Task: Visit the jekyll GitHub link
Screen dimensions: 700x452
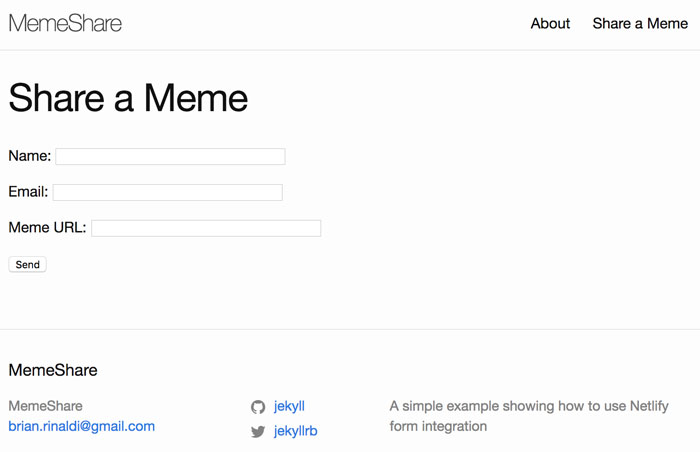Action: point(289,406)
